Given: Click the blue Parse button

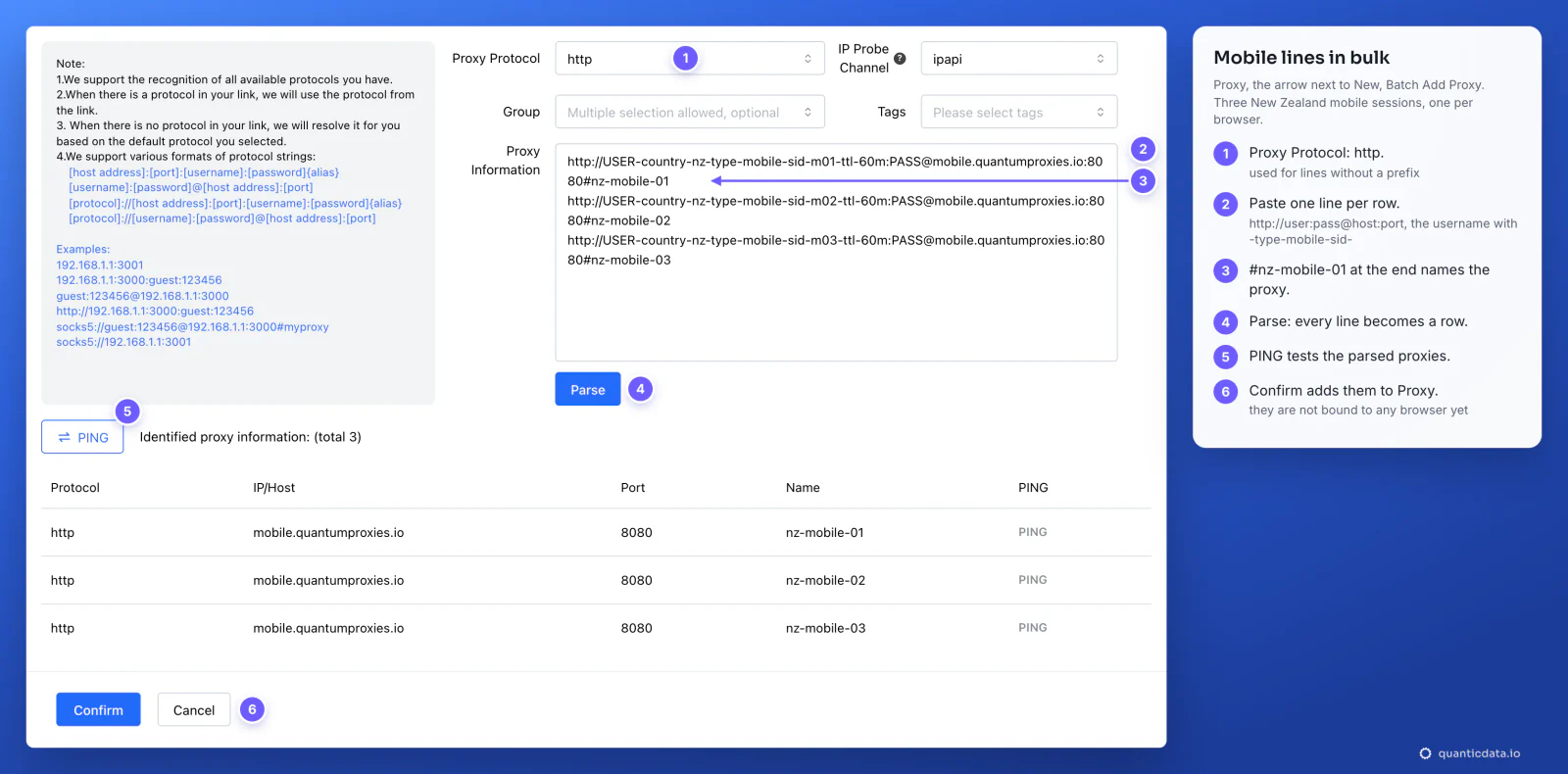Looking at the screenshot, I should pyautogui.click(x=588, y=389).
